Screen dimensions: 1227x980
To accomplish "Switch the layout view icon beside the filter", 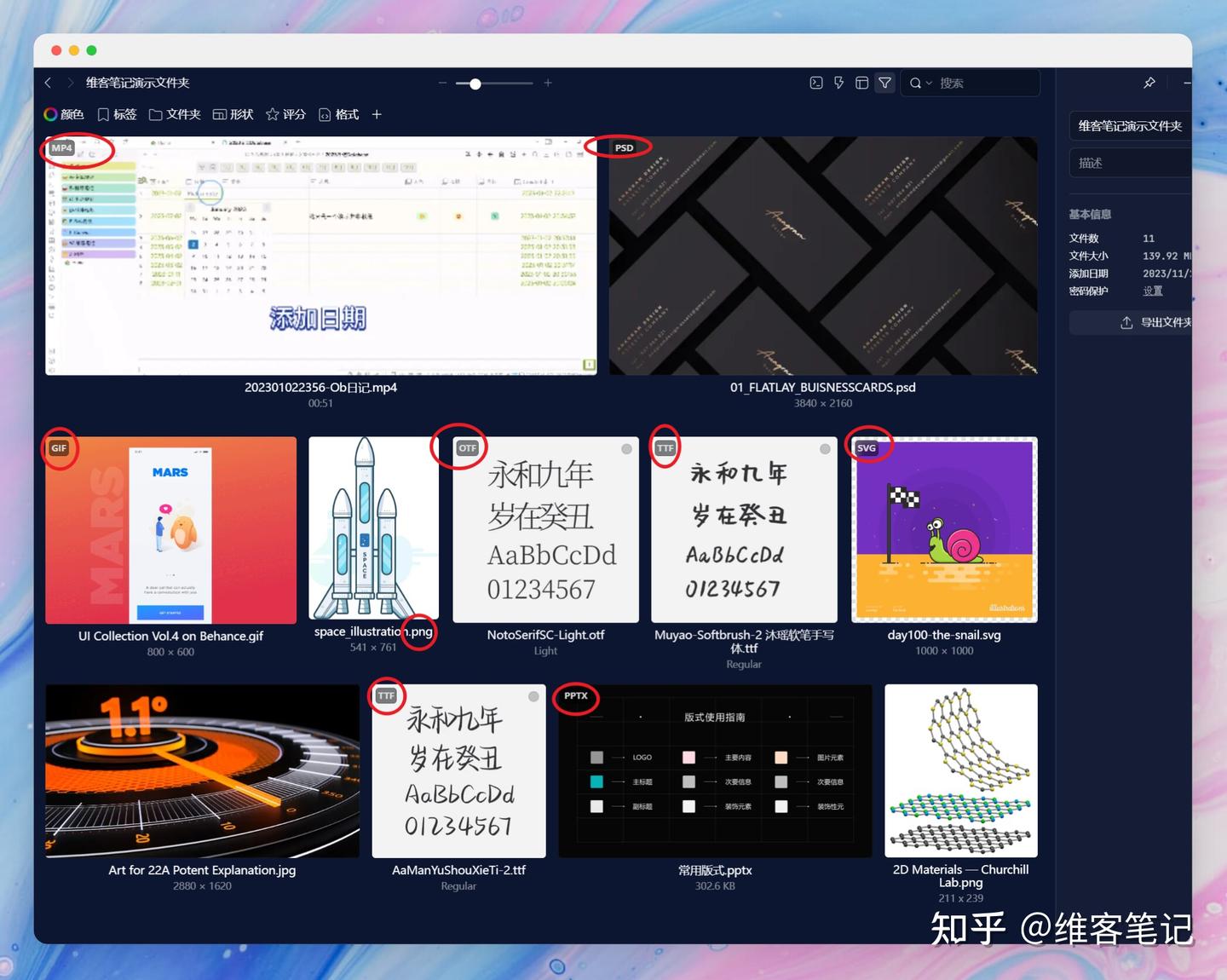I will click(861, 83).
